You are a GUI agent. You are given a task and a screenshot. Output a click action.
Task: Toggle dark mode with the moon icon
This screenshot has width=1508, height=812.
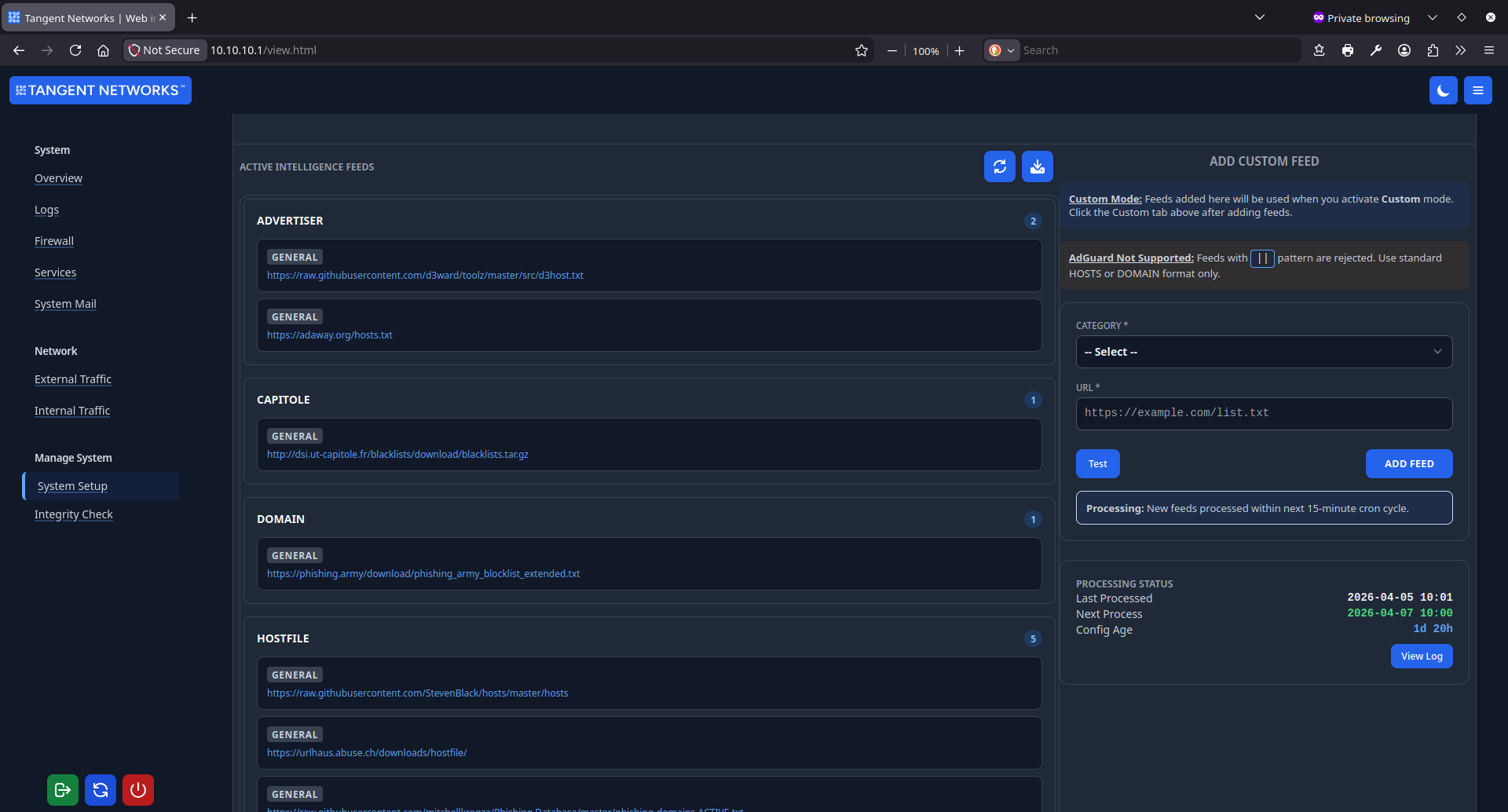point(1443,90)
